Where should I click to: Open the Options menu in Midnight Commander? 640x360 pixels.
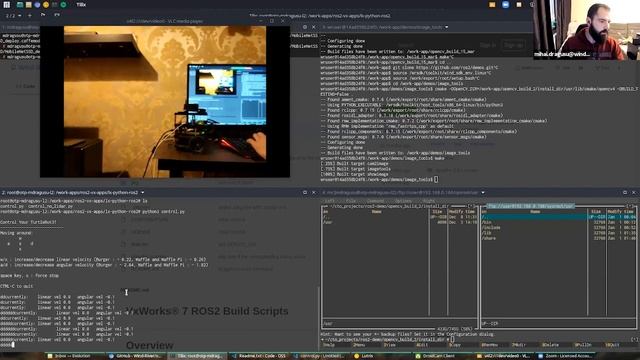coord(403,201)
